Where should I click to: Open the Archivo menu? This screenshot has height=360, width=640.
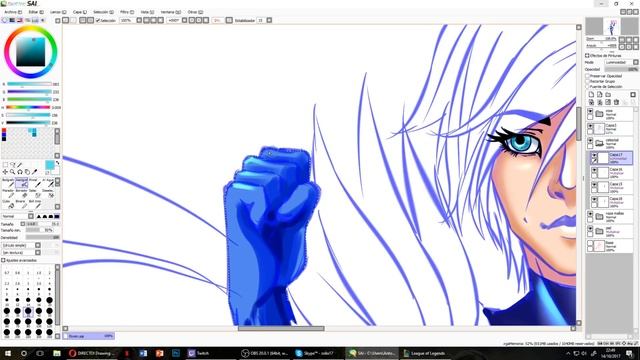(13, 12)
